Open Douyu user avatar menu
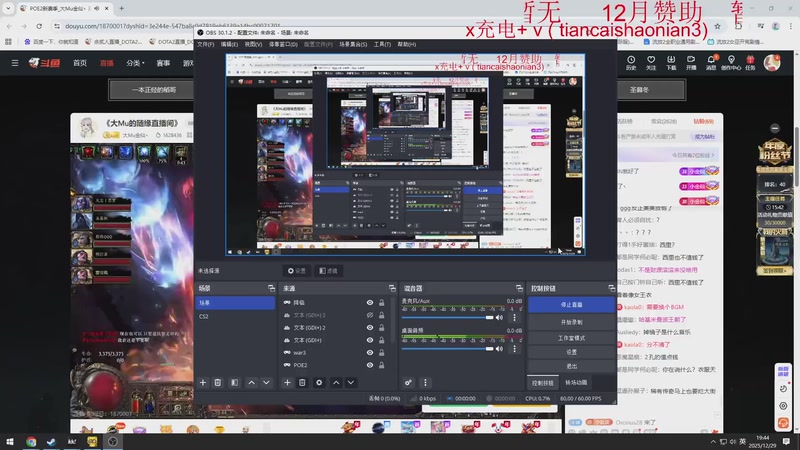 click(772, 62)
